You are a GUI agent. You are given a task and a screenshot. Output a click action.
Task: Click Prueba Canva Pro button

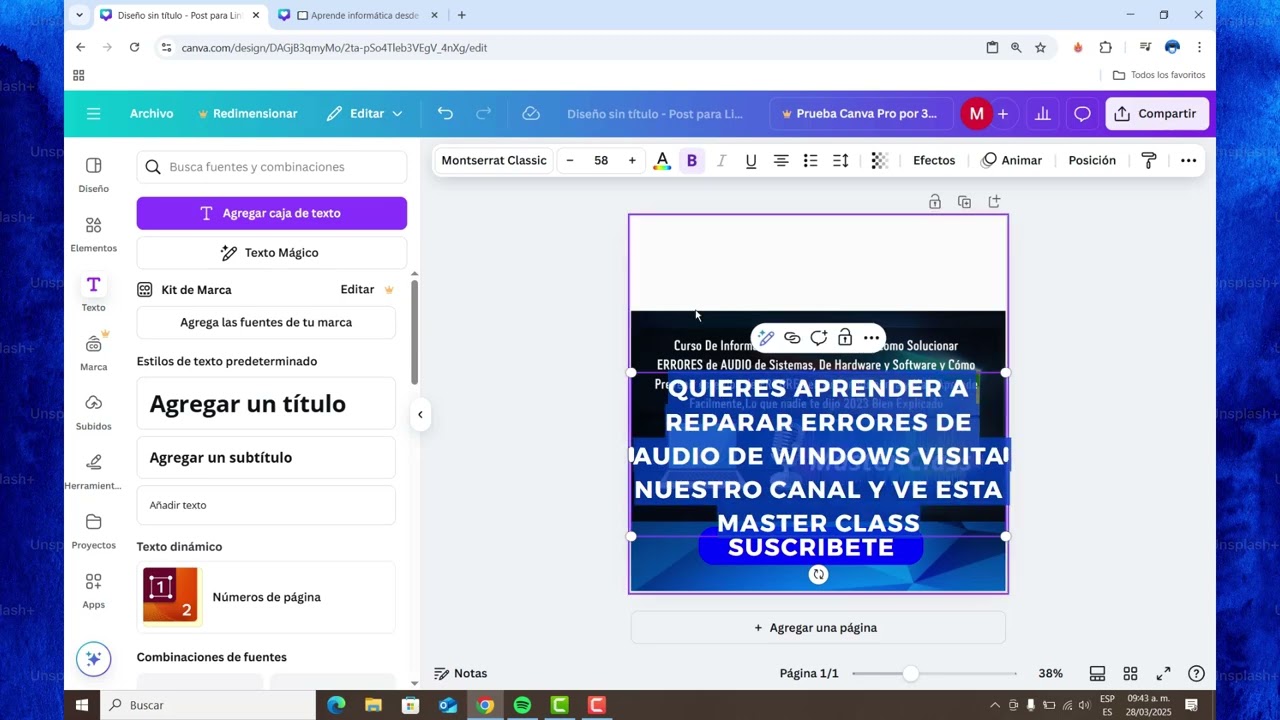coord(859,114)
